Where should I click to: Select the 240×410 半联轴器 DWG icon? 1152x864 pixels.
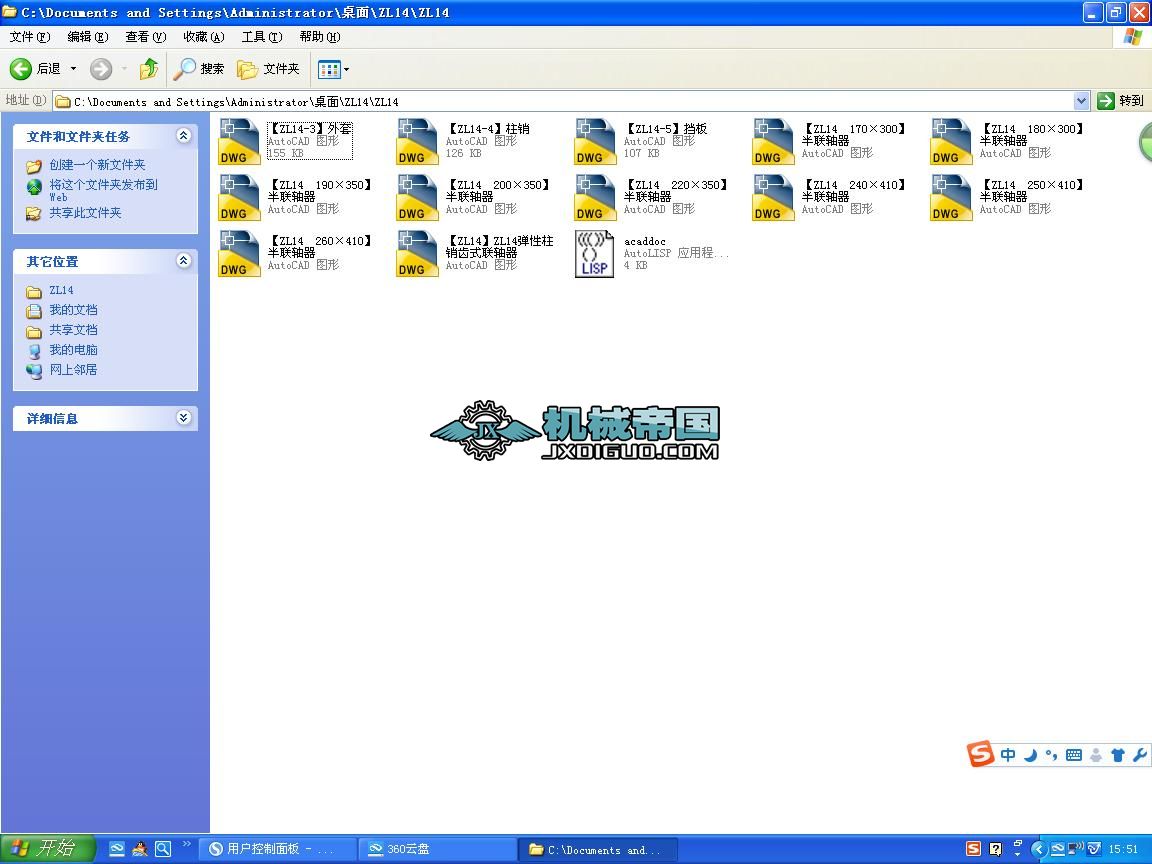pos(773,198)
